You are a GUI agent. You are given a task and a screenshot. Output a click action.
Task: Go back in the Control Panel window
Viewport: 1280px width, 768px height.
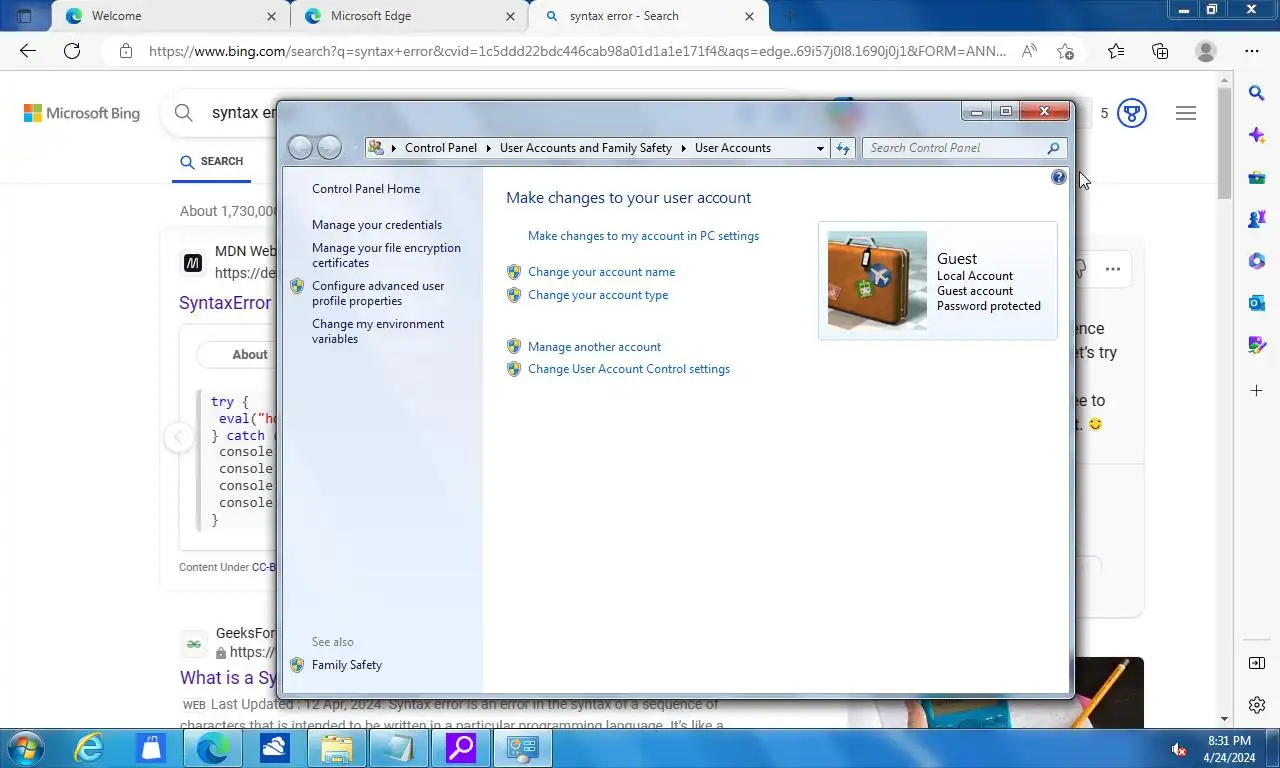tap(300, 148)
